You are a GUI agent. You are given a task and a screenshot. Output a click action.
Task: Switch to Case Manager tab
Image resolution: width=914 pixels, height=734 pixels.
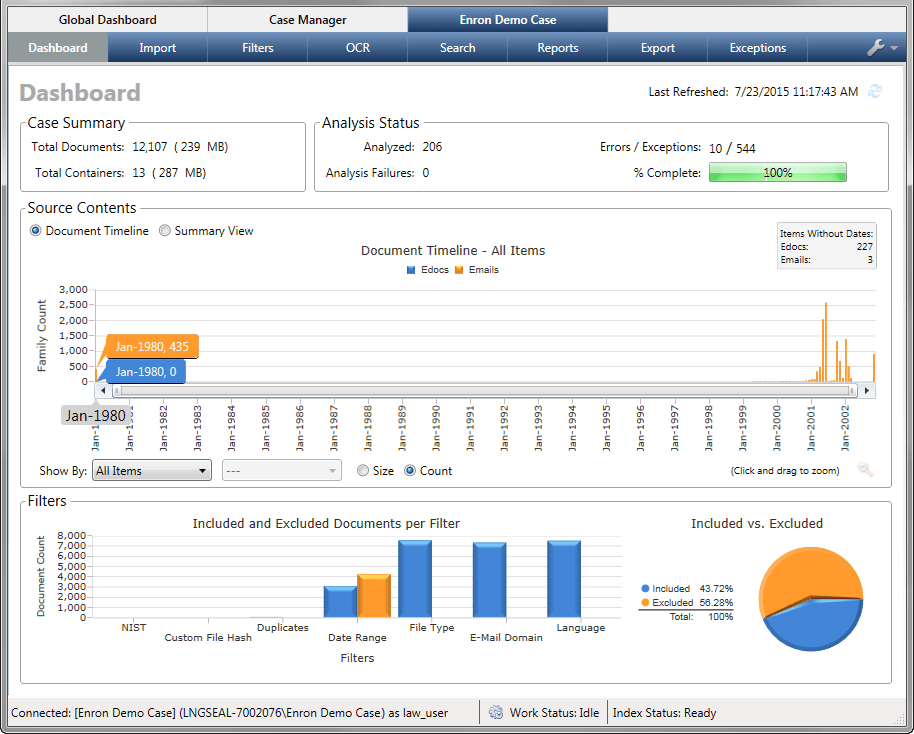(x=308, y=20)
